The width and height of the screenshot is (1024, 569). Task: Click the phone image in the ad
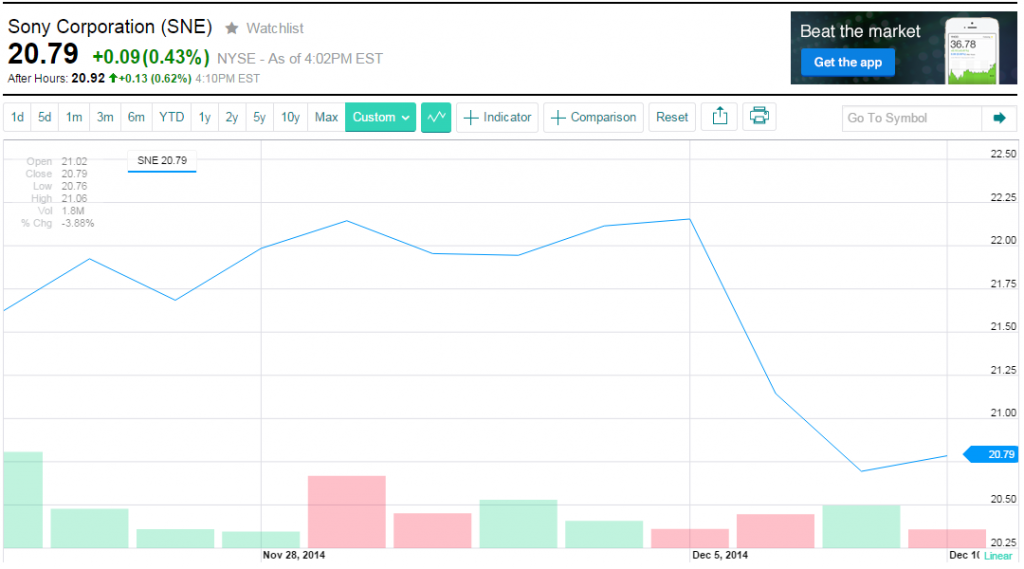pos(972,51)
